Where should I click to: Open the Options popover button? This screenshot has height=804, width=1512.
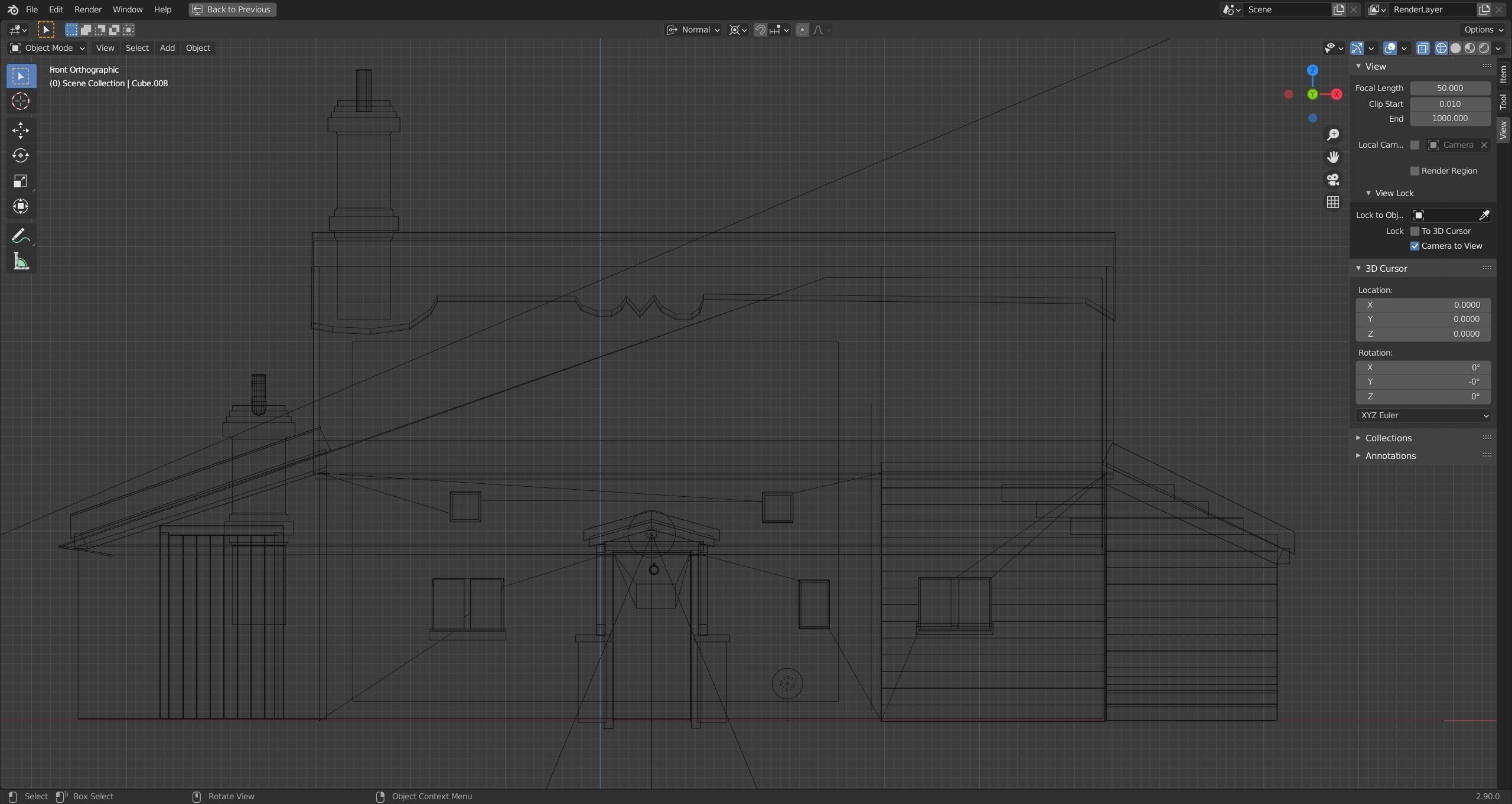click(x=1483, y=30)
